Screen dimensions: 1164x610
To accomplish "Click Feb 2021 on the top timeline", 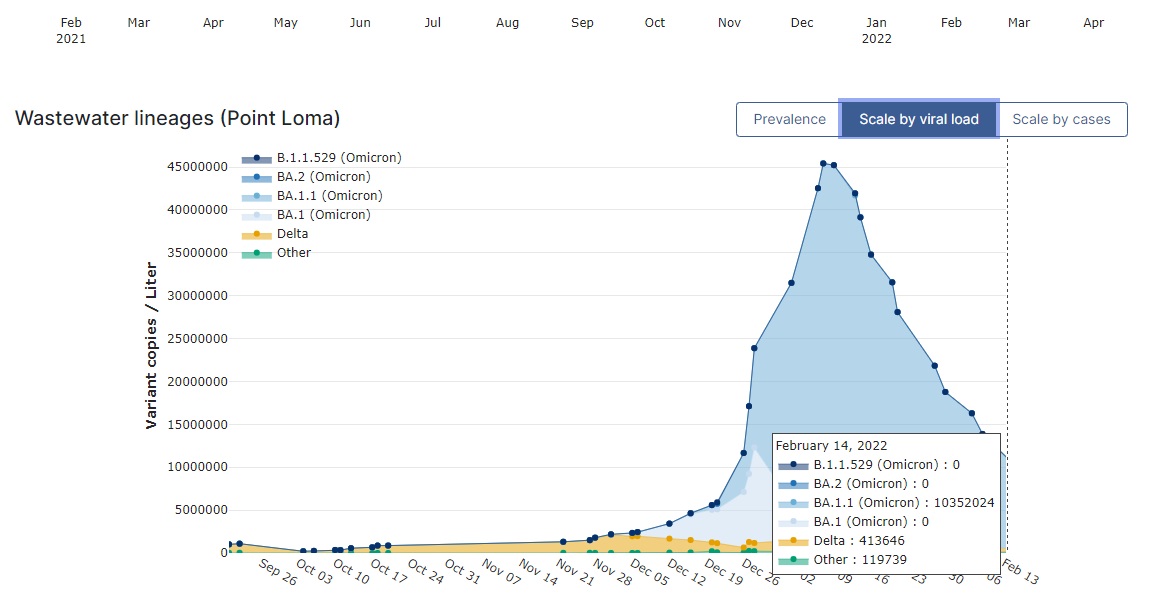I will 71,30.
